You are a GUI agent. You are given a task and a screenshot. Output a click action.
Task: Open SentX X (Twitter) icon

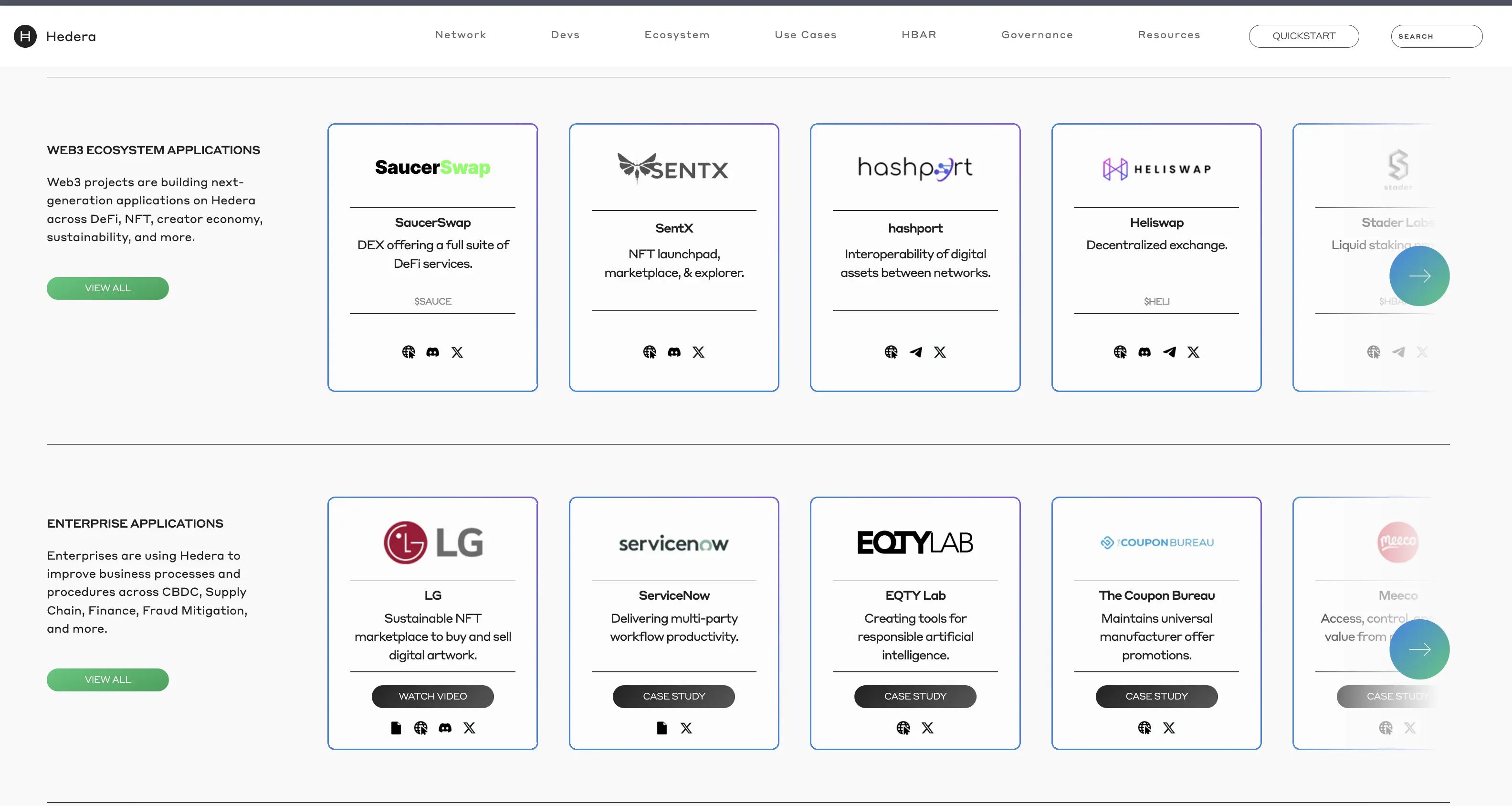pos(698,352)
